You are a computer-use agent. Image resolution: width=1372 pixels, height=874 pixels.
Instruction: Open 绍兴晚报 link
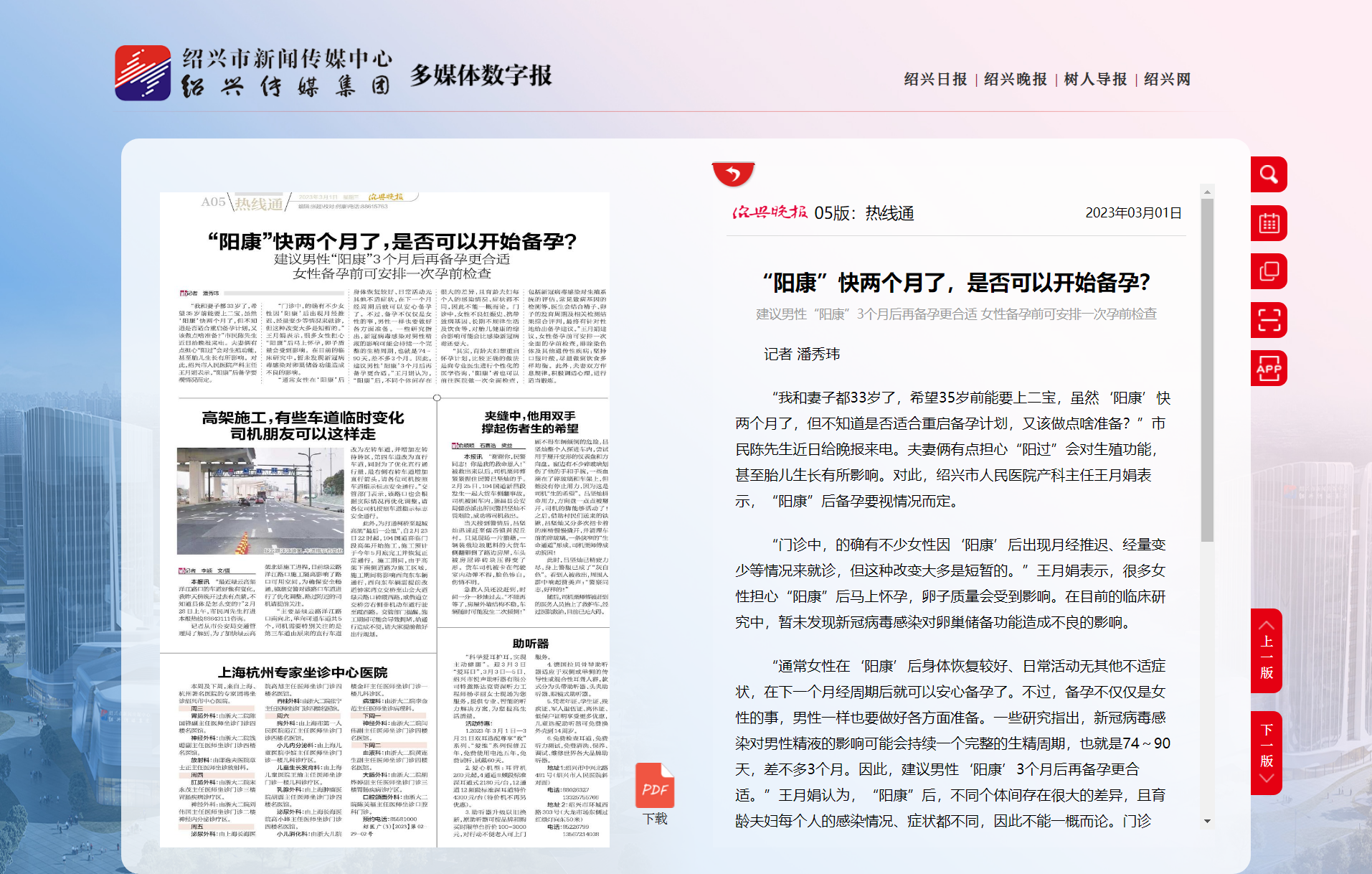pyautogui.click(x=1016, y=79)
